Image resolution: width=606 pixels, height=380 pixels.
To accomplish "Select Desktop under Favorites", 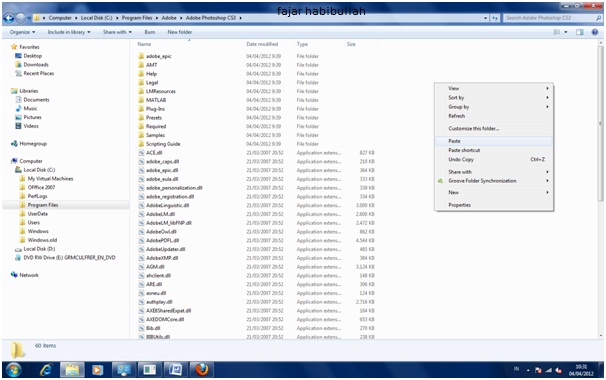I will 28,56.
